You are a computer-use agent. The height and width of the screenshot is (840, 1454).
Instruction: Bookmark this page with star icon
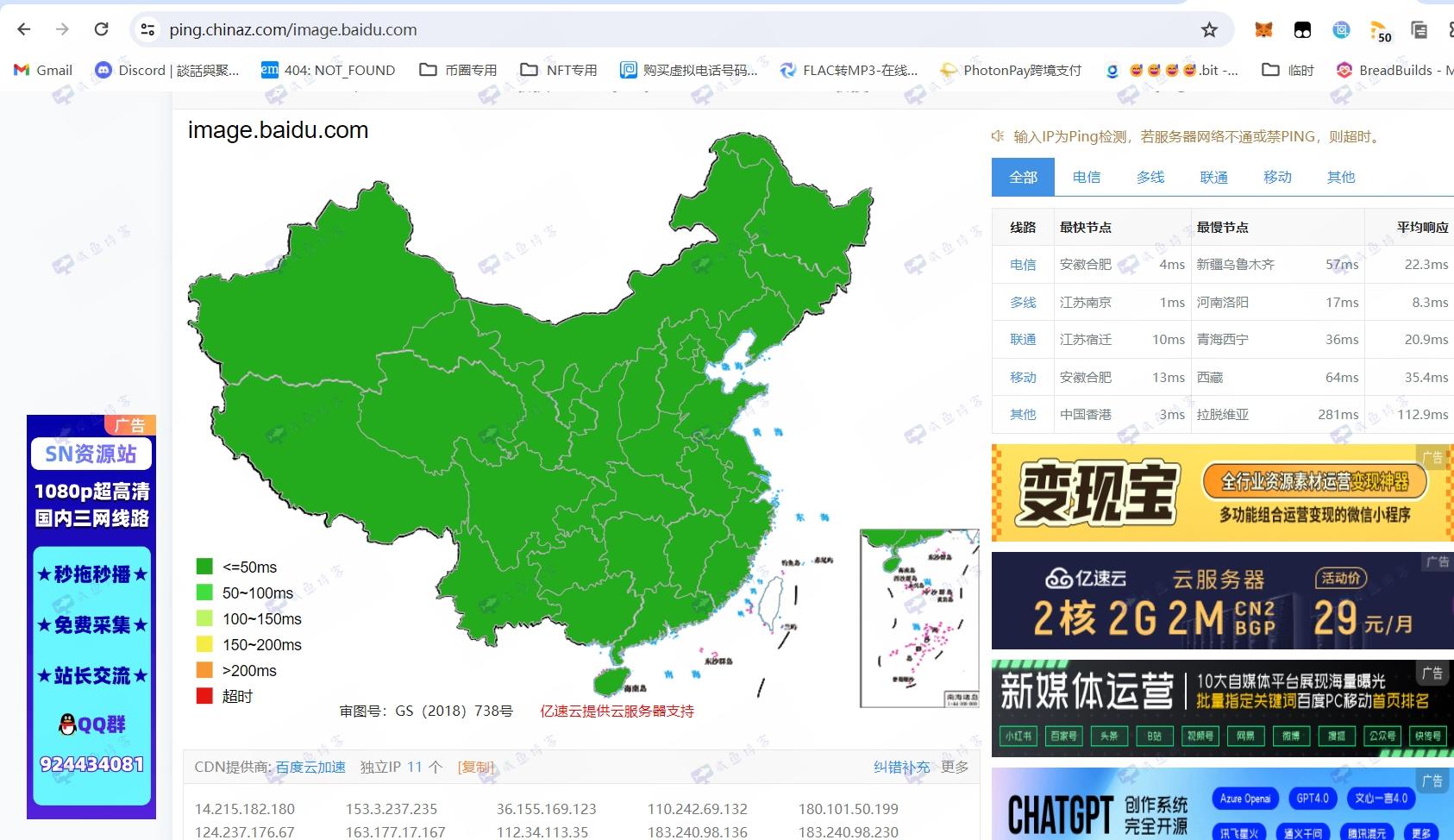pos(1209,30)
